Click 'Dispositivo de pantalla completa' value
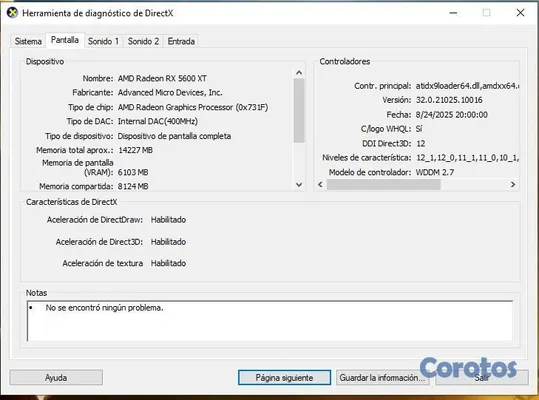 tap(174, 136)
